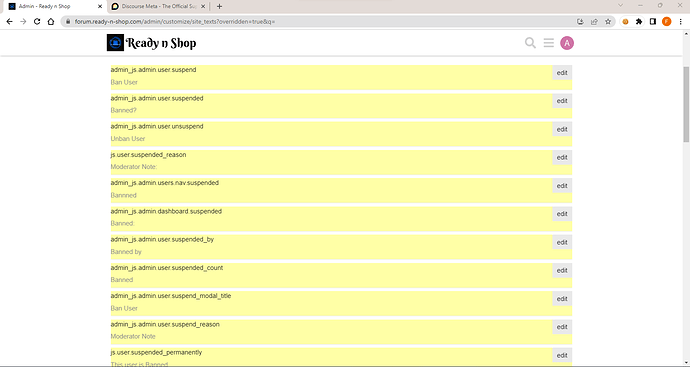Image resolution: width=690 pixels, height=367 pixels.
Task: Click the 'Unban User' override value
Action: click(x=128, y=139)
